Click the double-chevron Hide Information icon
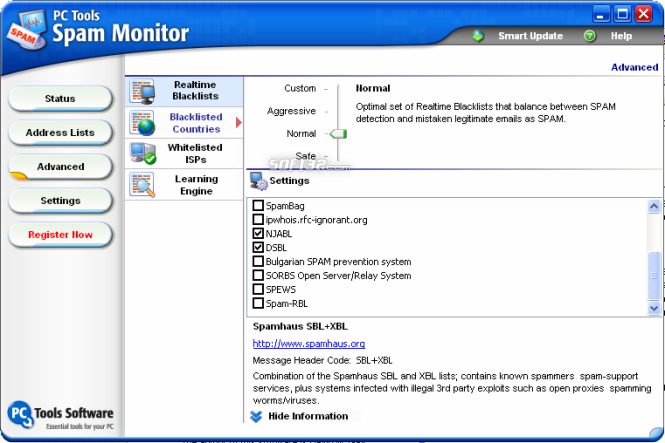Image resolution: width=665 pixels, height=443 pixels. 256,417
